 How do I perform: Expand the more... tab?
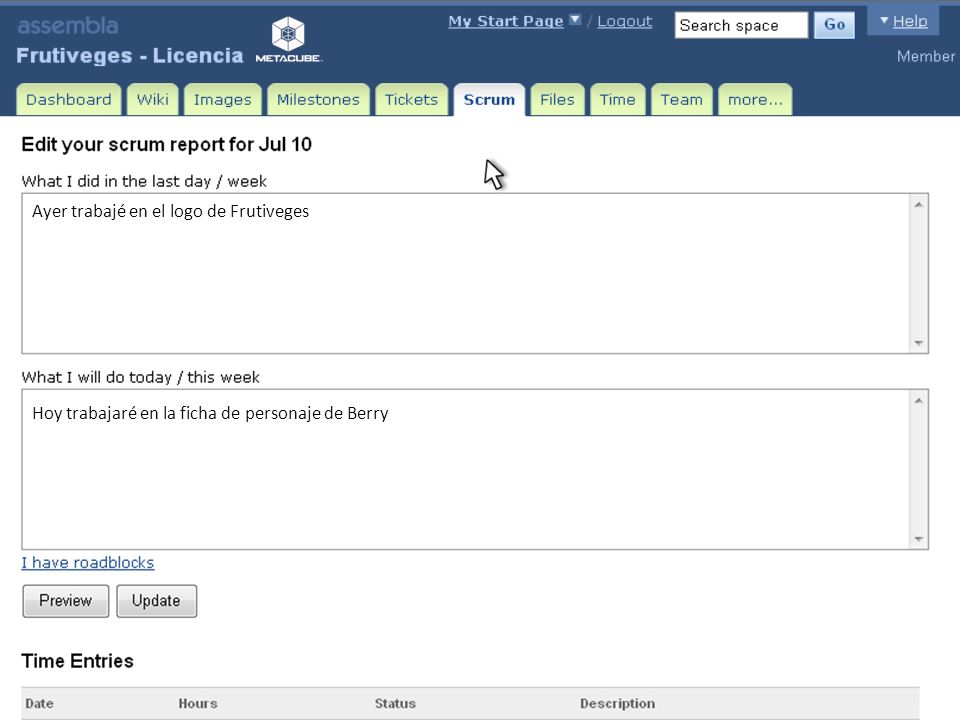coord(755,99)
